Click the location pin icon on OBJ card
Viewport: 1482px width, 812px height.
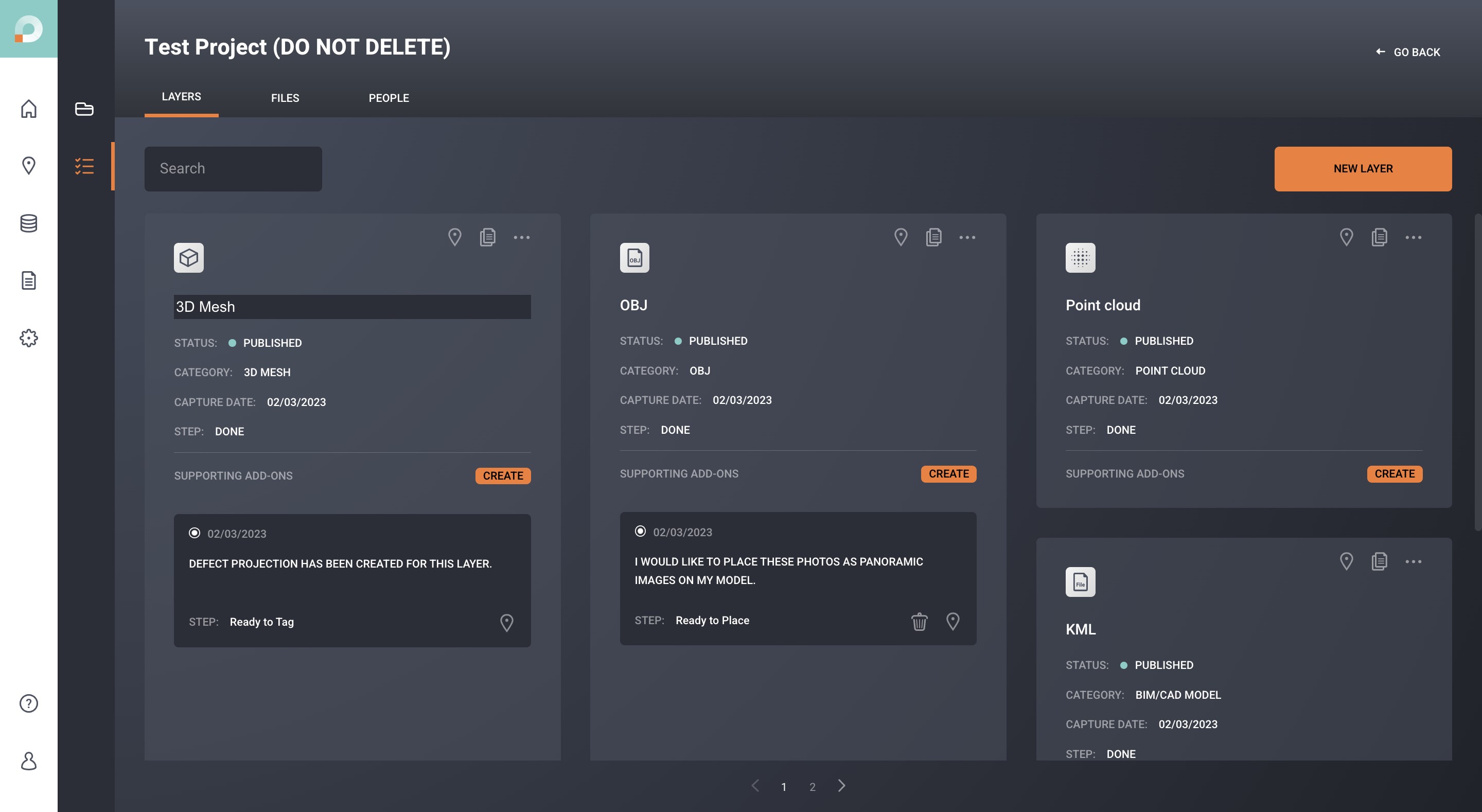pyautogui.click(x=901, y=237)
